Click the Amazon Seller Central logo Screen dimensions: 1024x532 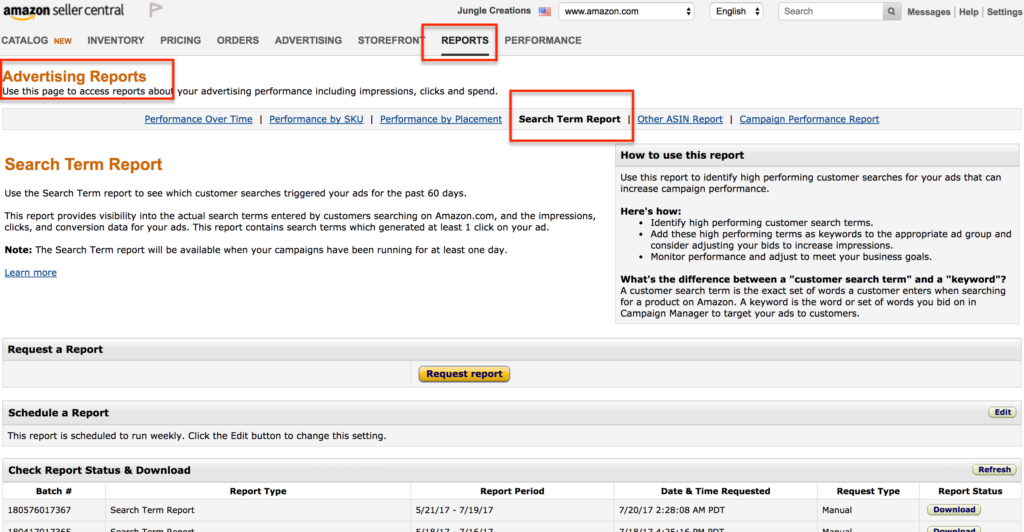62,11
